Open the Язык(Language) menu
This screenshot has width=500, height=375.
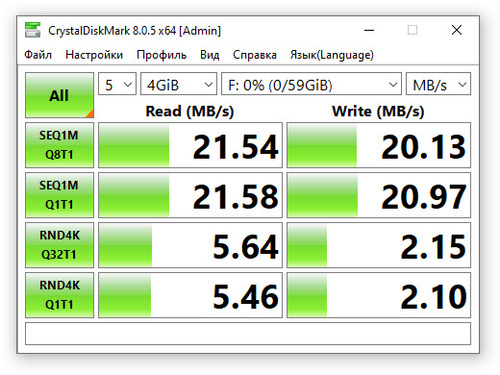tap(332, 55)
